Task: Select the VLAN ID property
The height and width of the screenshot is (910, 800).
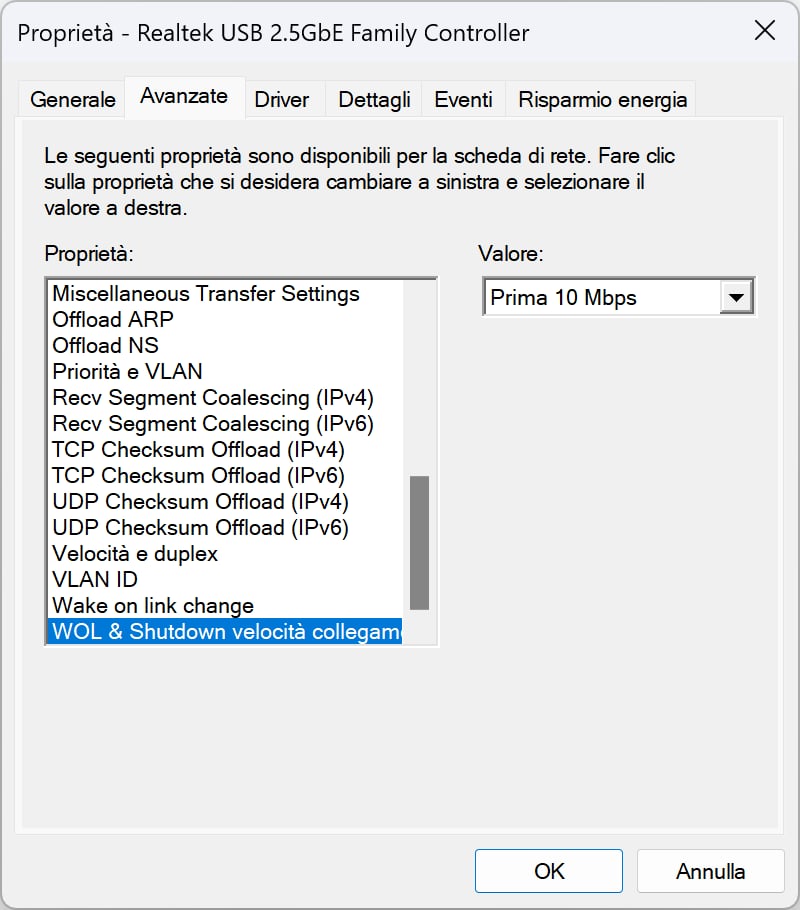Action: click(x=225, y=579)
